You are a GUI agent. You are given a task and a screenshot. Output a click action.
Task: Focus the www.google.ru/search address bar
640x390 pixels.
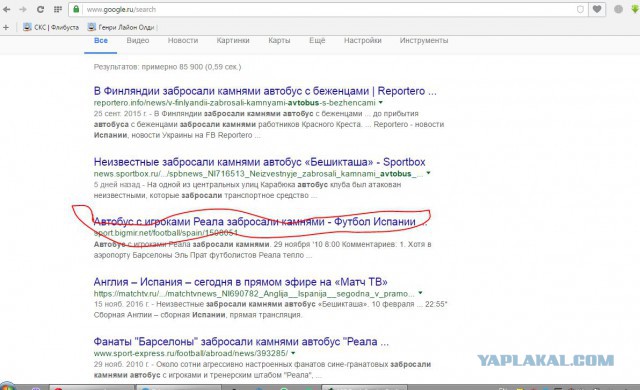(x=329, y=9)
